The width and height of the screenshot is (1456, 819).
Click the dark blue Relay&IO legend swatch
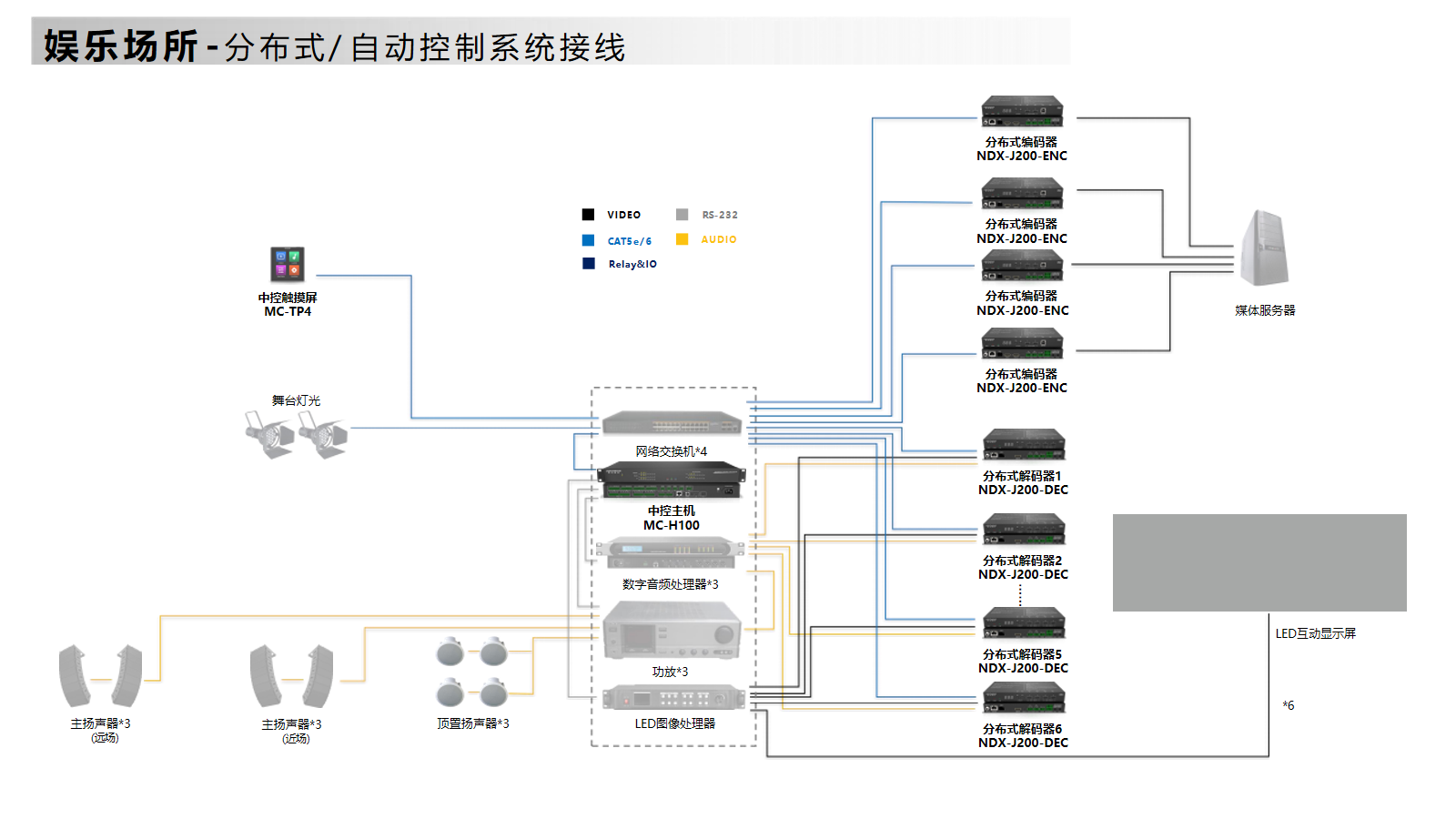click(588, 264)
